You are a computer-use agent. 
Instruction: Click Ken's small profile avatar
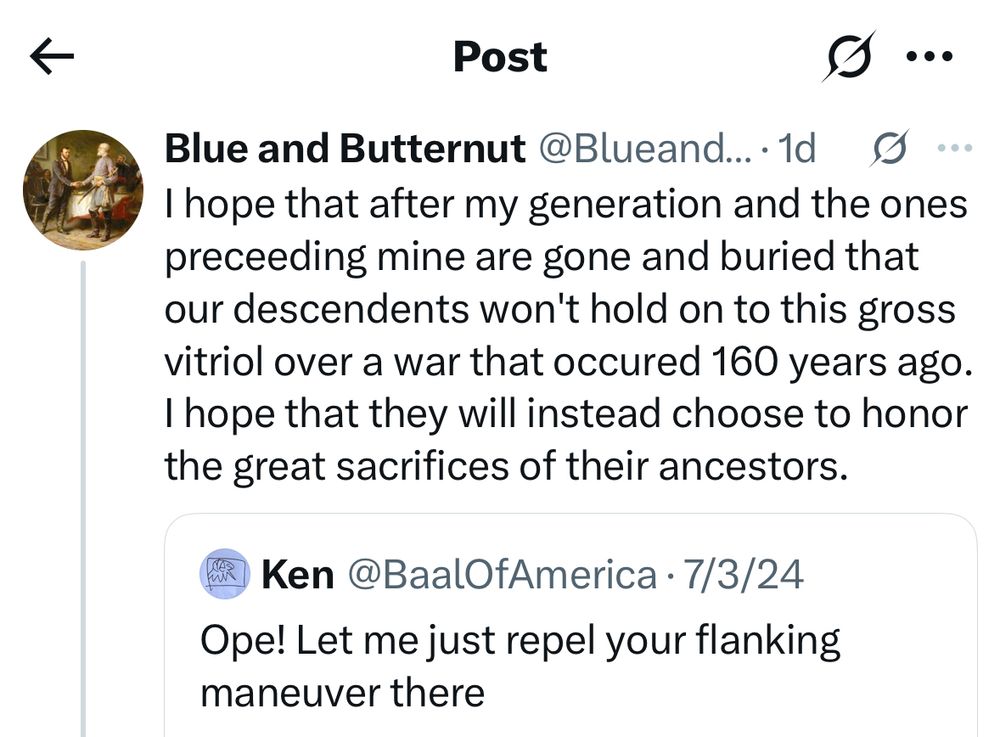[222, 573]
